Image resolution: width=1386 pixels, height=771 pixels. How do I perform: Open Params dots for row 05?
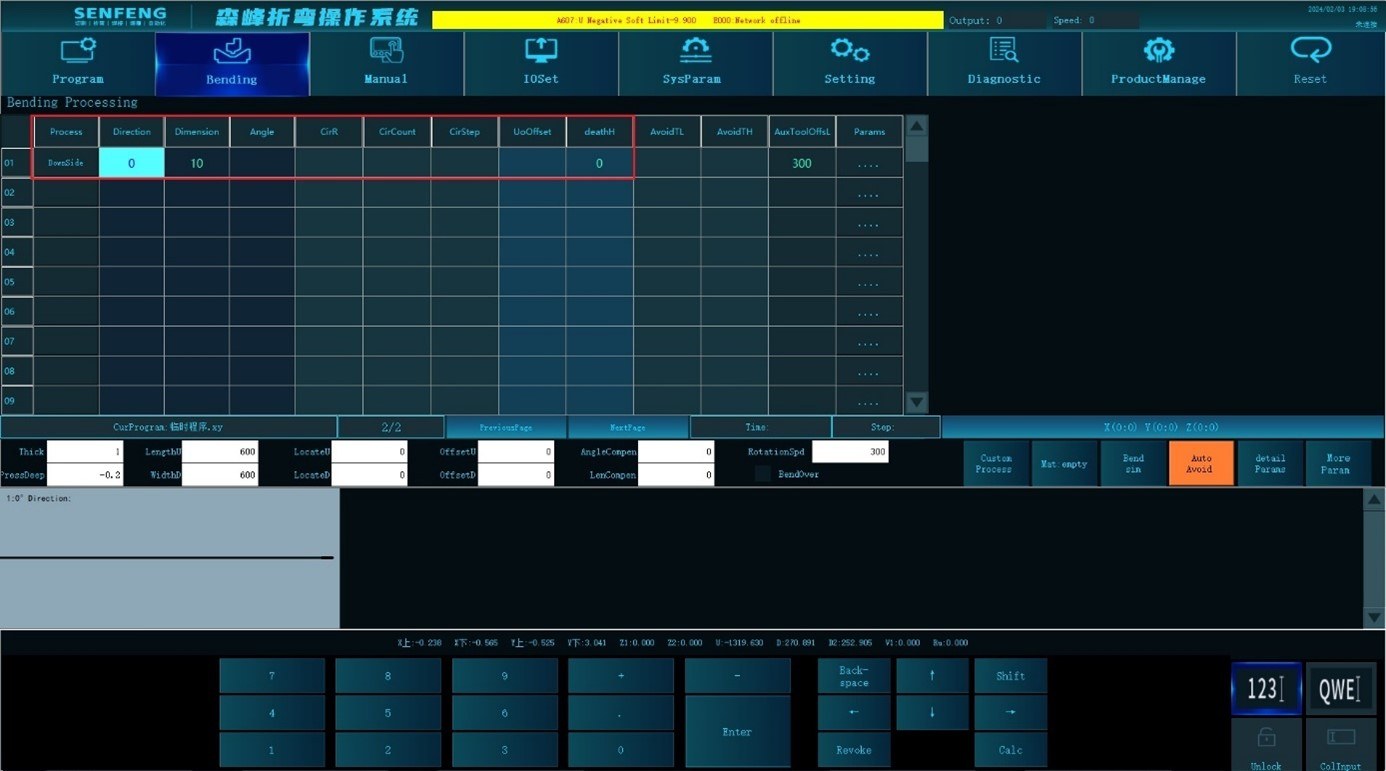[869, 282]
